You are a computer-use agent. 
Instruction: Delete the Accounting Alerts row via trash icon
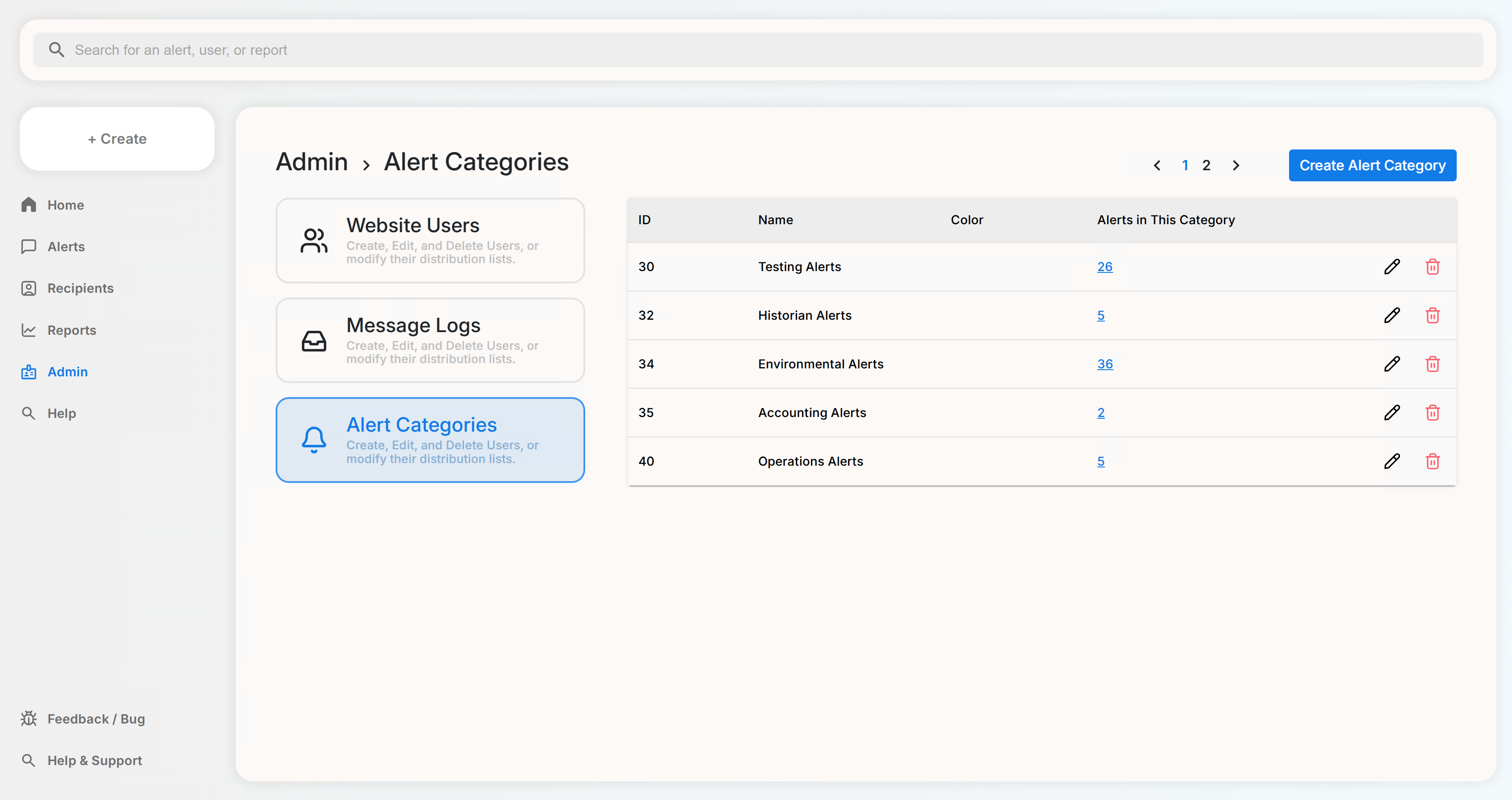click(1433, 413)
